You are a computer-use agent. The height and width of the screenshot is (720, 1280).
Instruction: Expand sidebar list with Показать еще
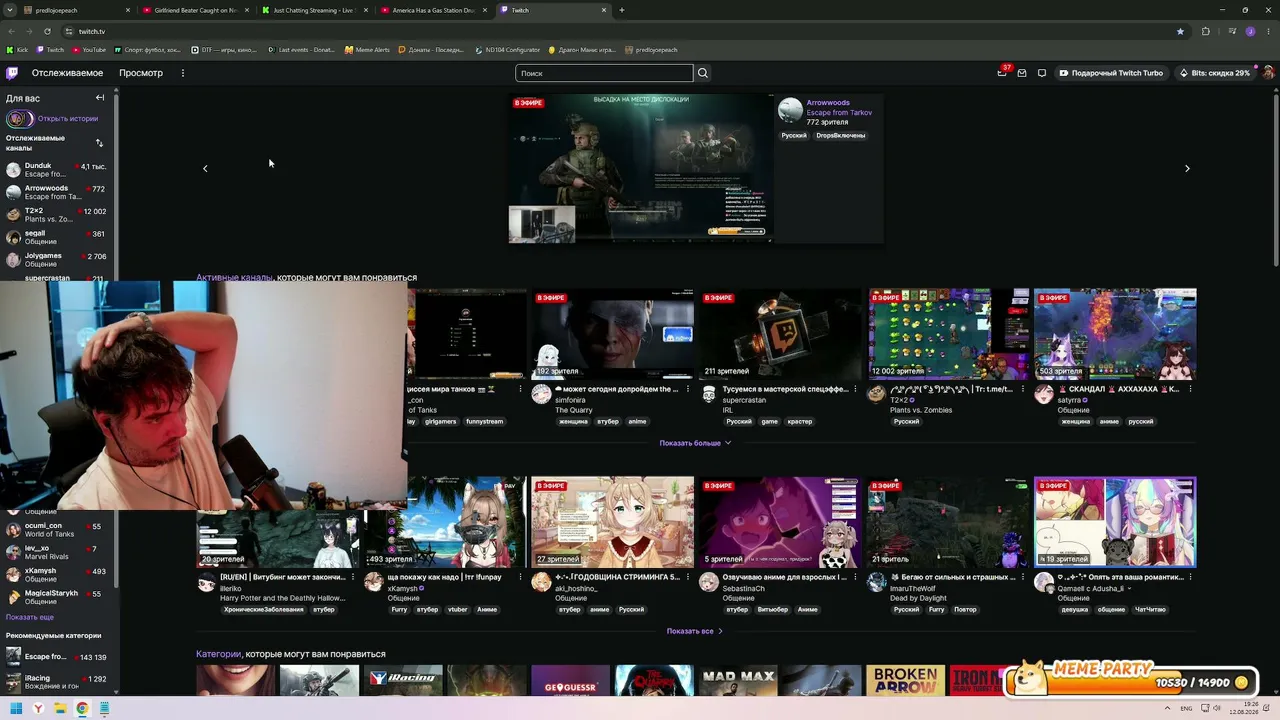(30, 617)
